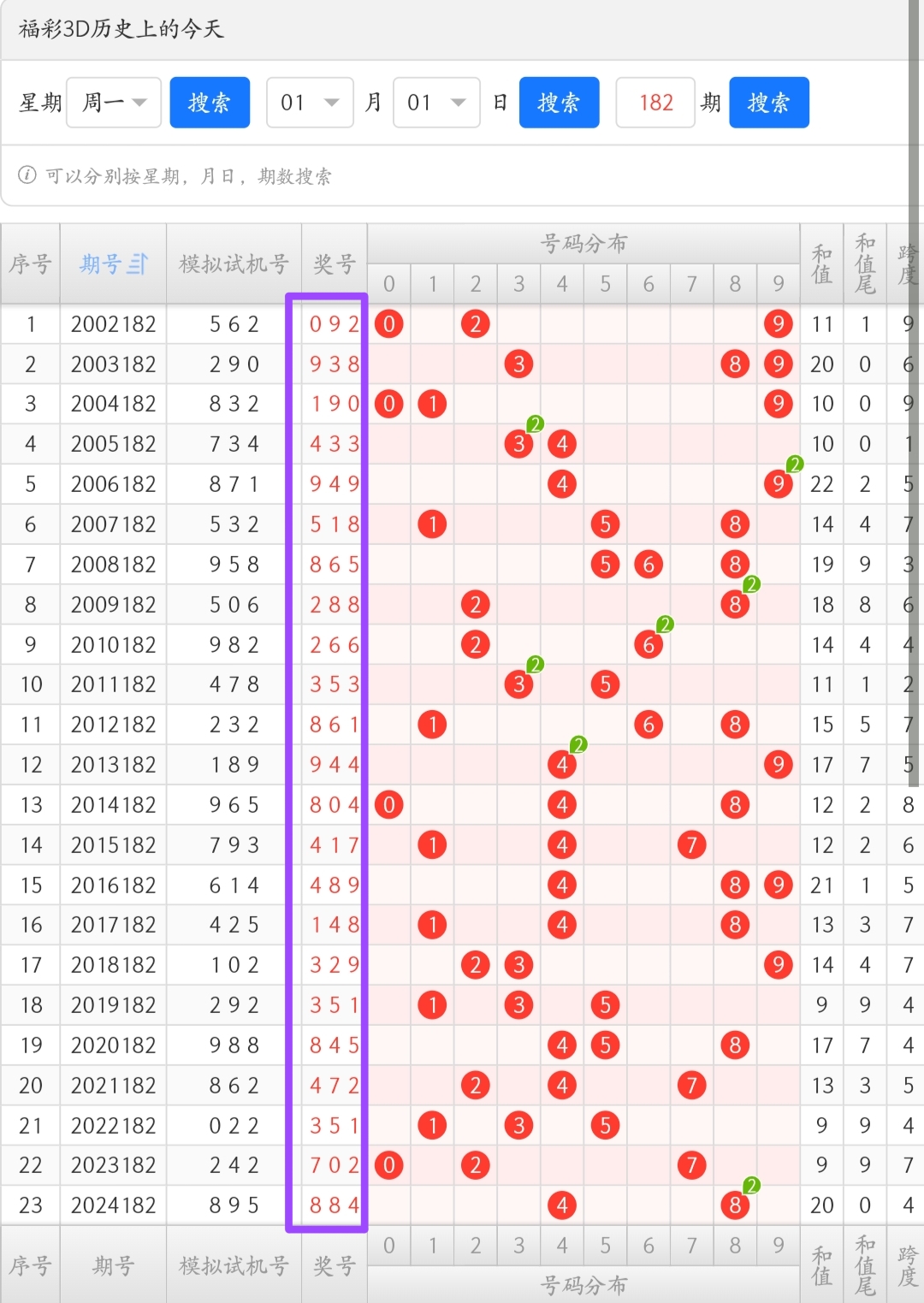This screenshot has height=1303, width=924.
Task: Click the 搜索 button after the 期 input
Action: pos(768,102)
